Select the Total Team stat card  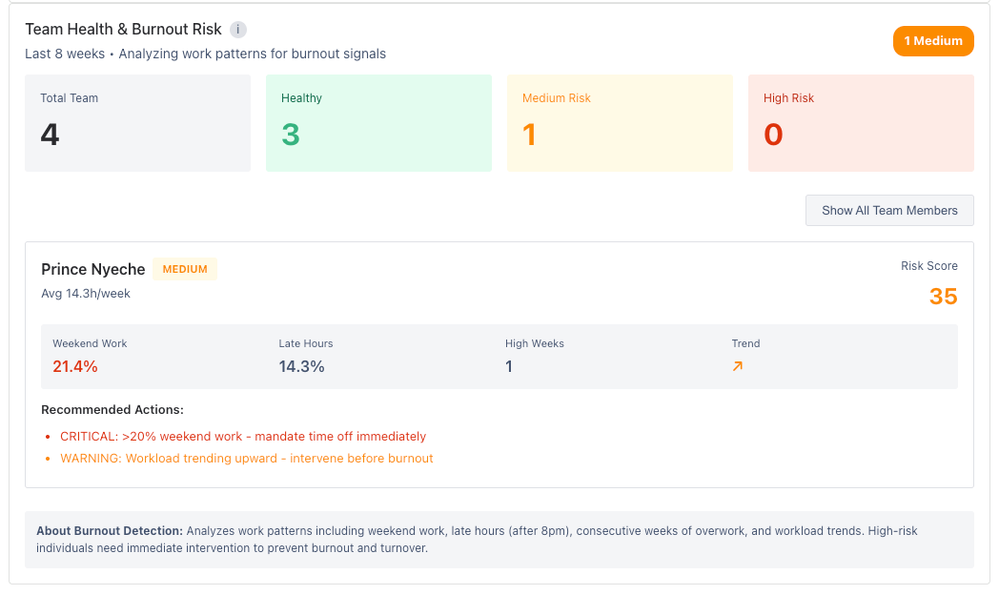137,123
